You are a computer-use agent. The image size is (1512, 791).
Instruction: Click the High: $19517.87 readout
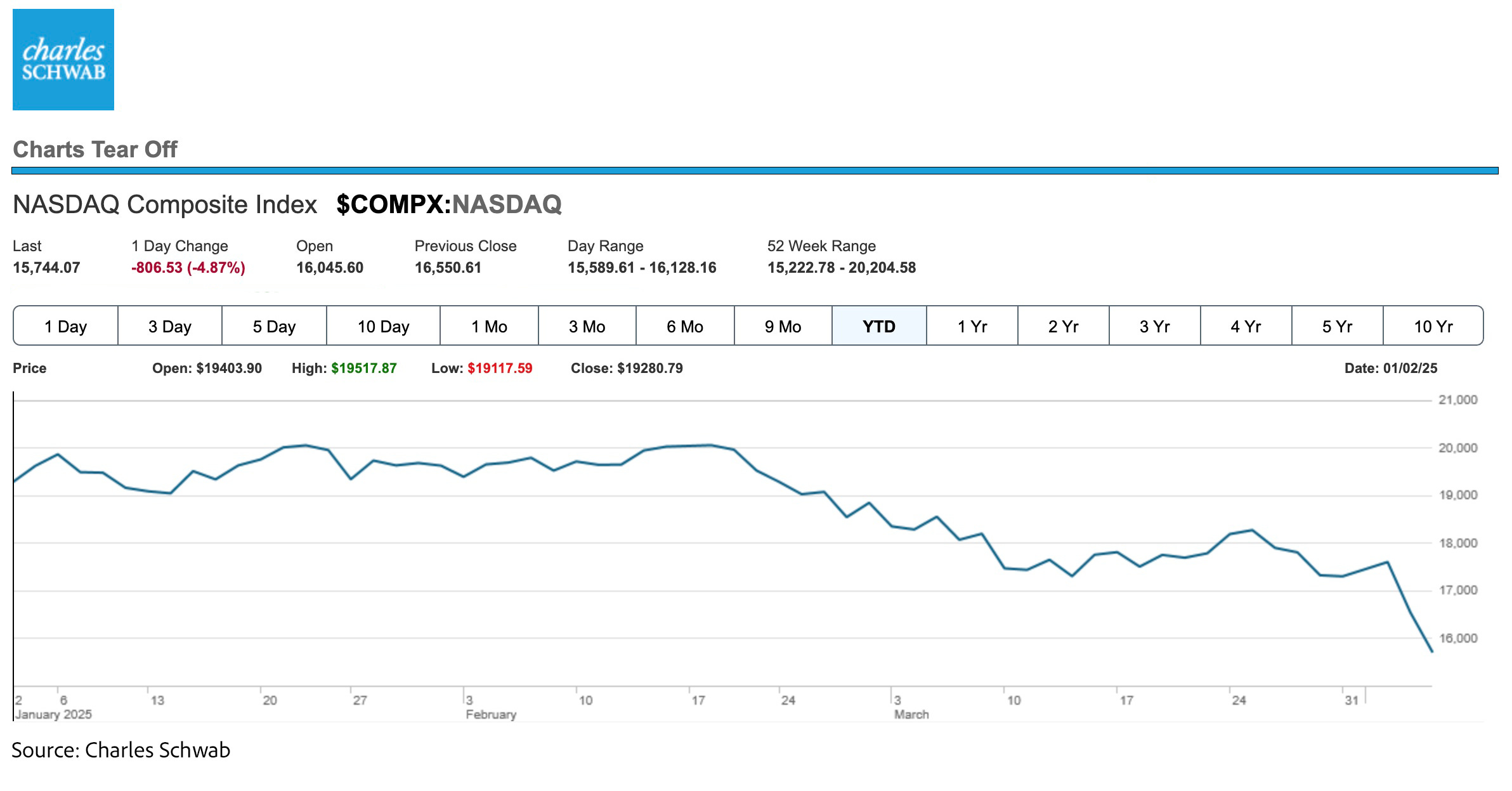(344, 368)
